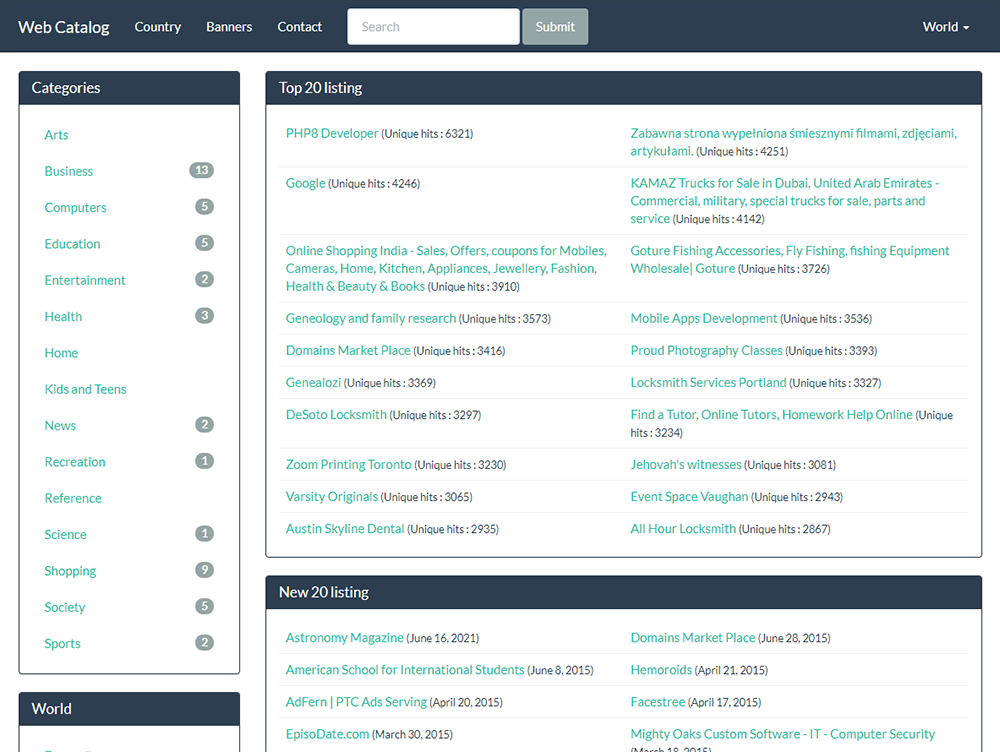Open the World dropdown in the navbar
Image resolution: width=1000 pixels, height=752 pixels.
point(944,26)
